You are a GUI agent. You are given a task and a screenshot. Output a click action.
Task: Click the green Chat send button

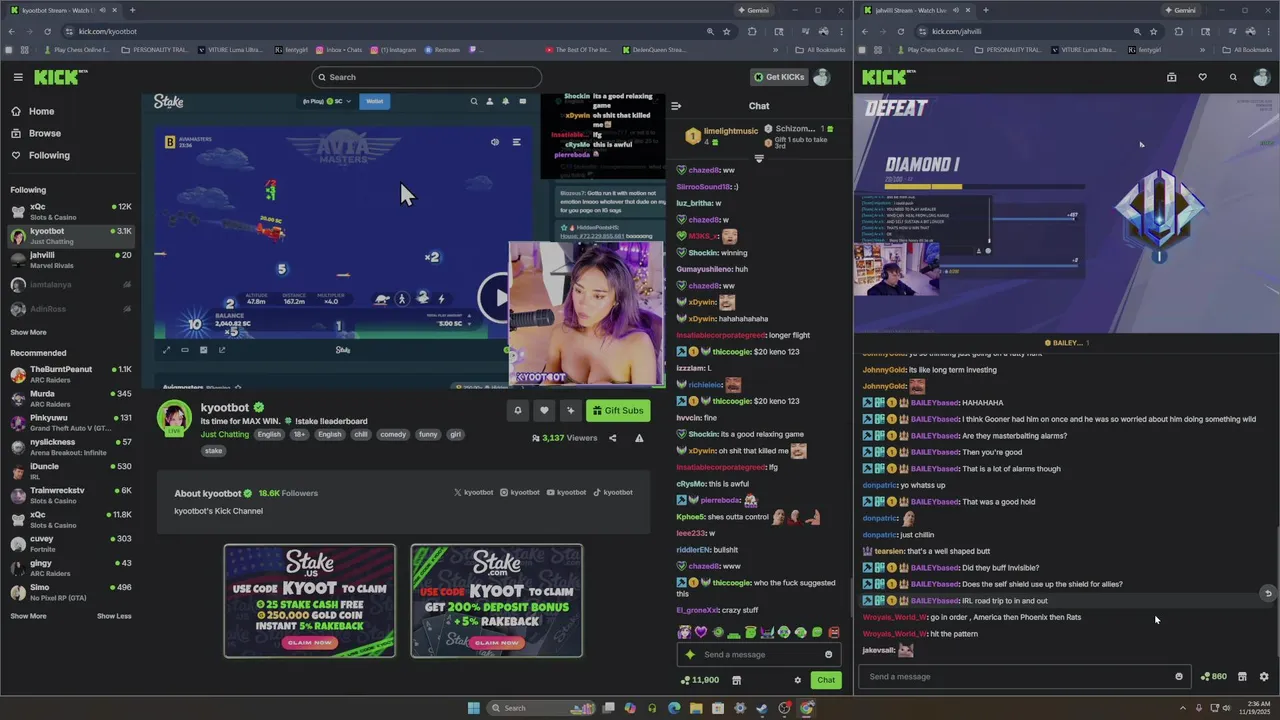pos(825,680)
